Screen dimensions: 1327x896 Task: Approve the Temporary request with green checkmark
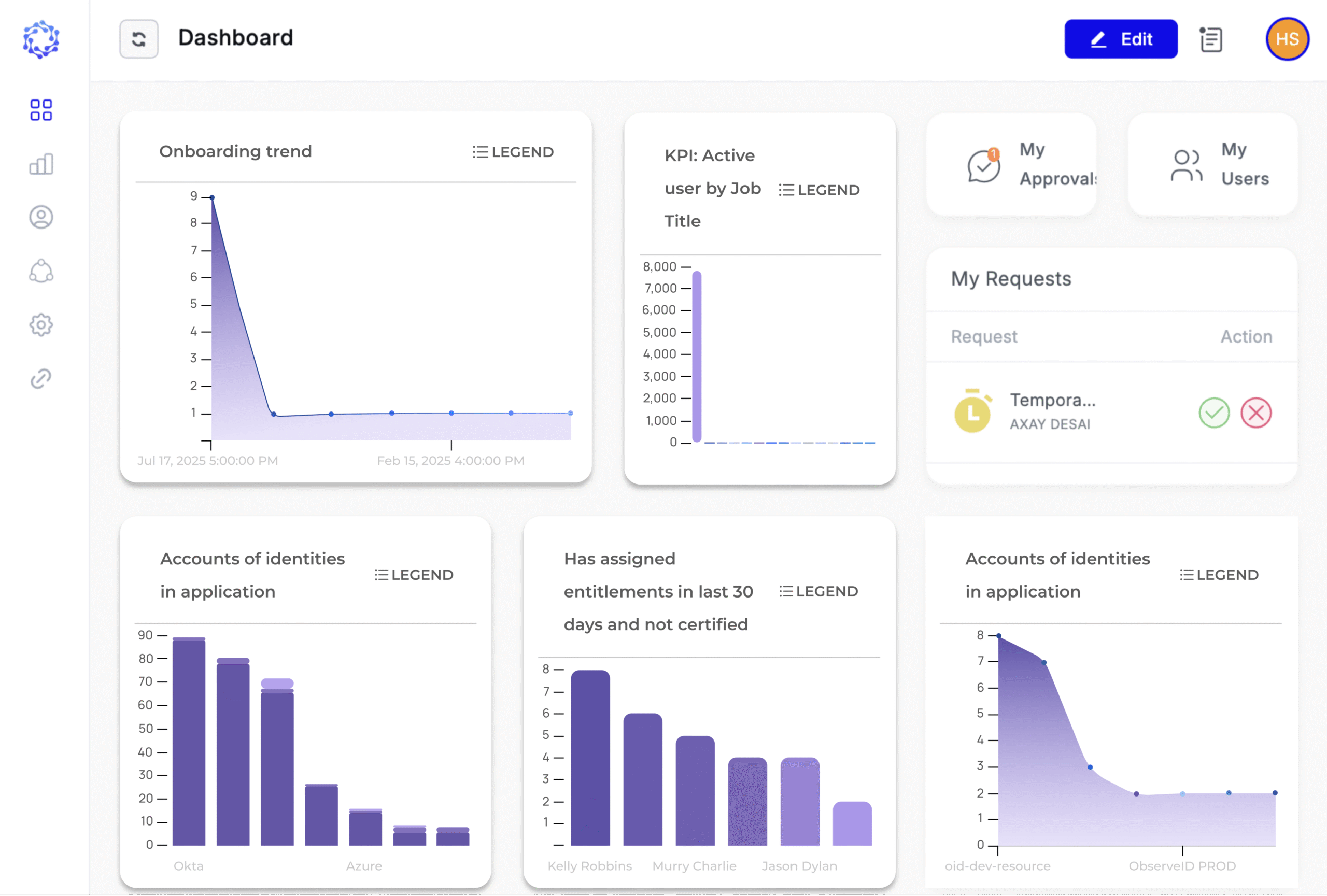pyautogui.click(x=1213, y=413)
